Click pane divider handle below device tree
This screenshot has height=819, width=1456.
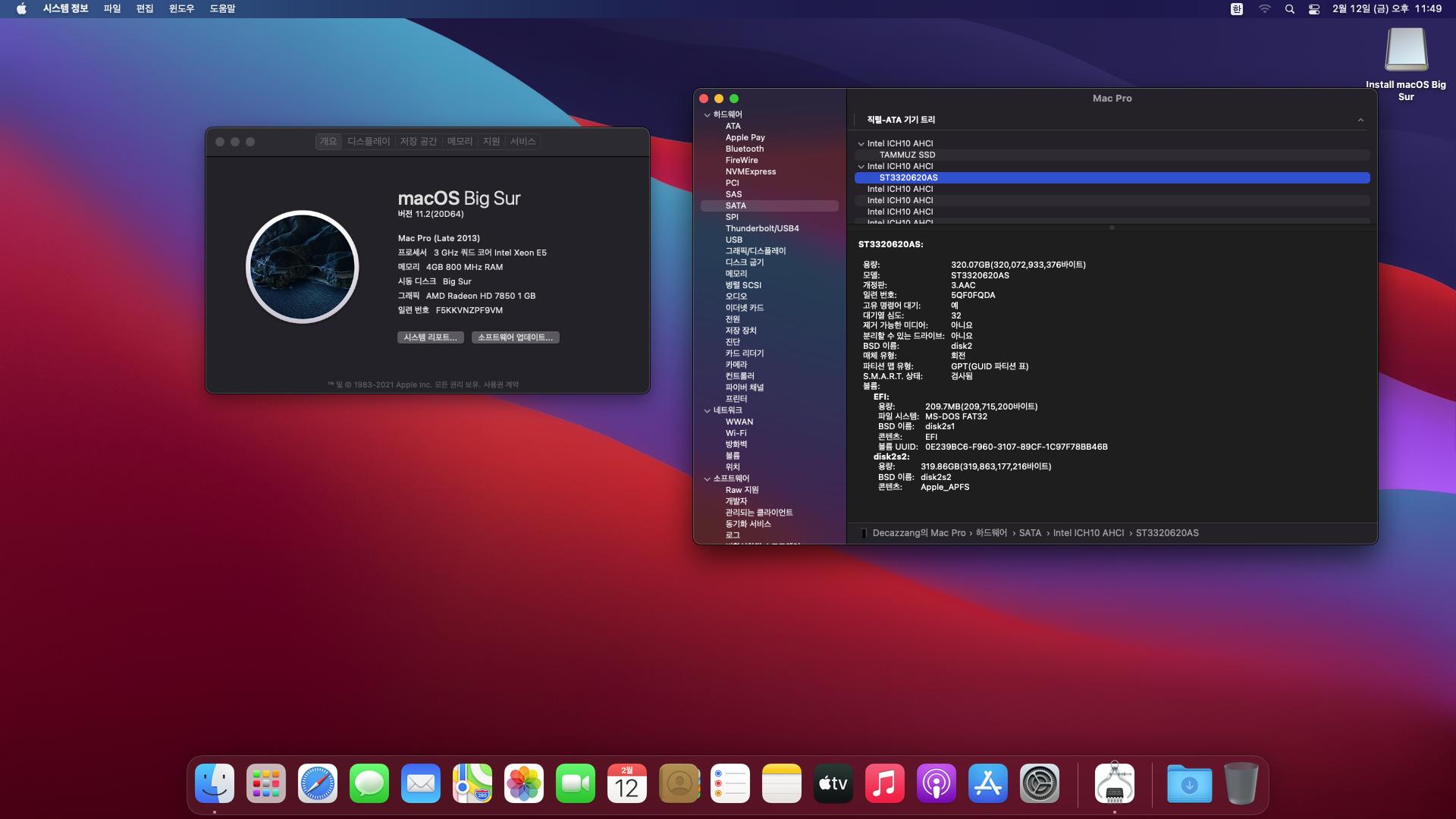[1112, 227]
